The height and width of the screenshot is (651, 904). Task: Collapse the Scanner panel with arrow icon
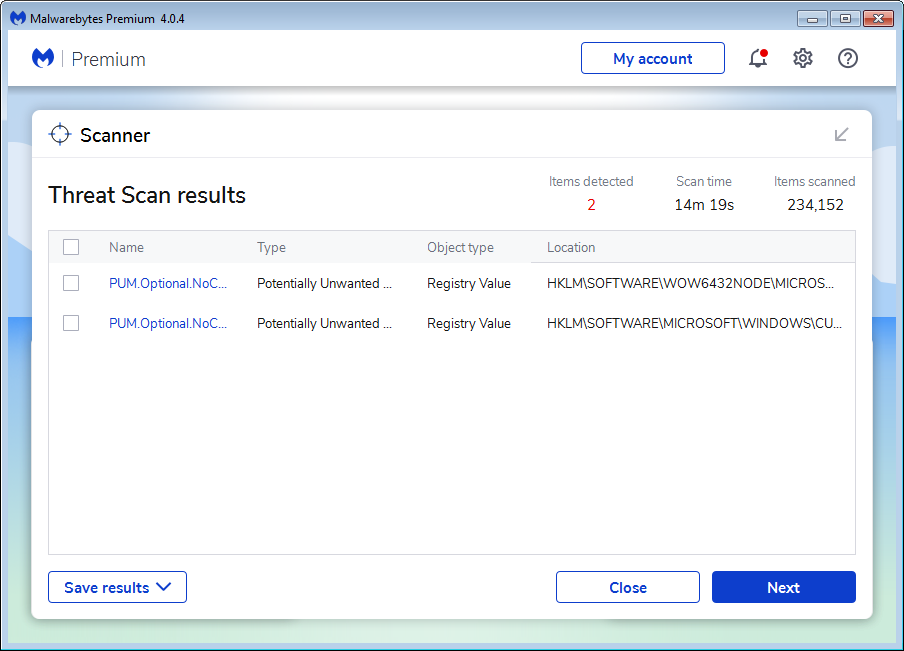(x=842, y=135)
